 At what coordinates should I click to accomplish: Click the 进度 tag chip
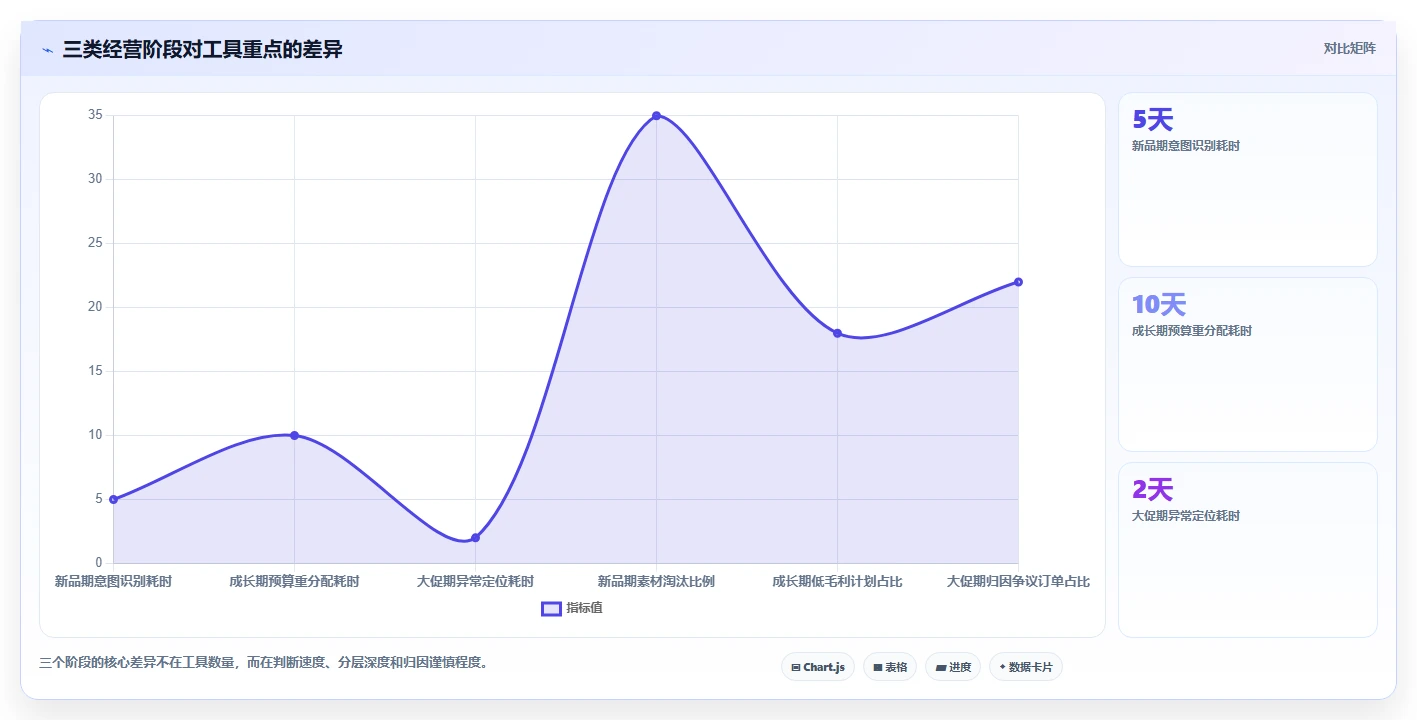tap(953, 667)
